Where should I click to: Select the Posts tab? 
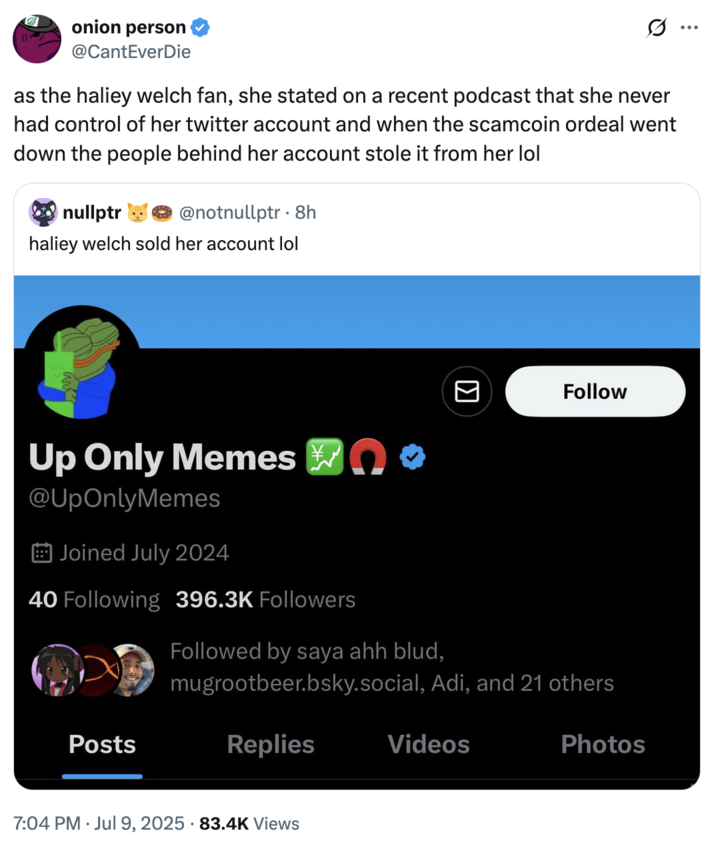pyautogui.click(x=102, y=744)
